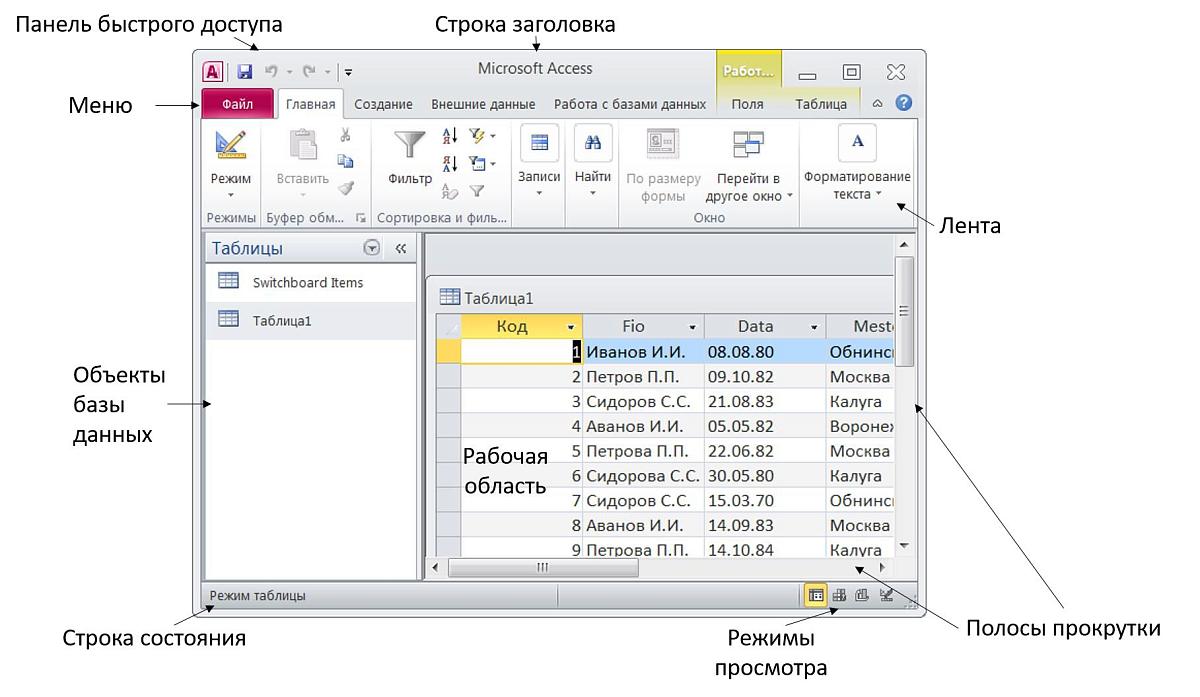Open Перейти в другое окно dropdown
The image size is (1200, 697).
pos(748,165)
